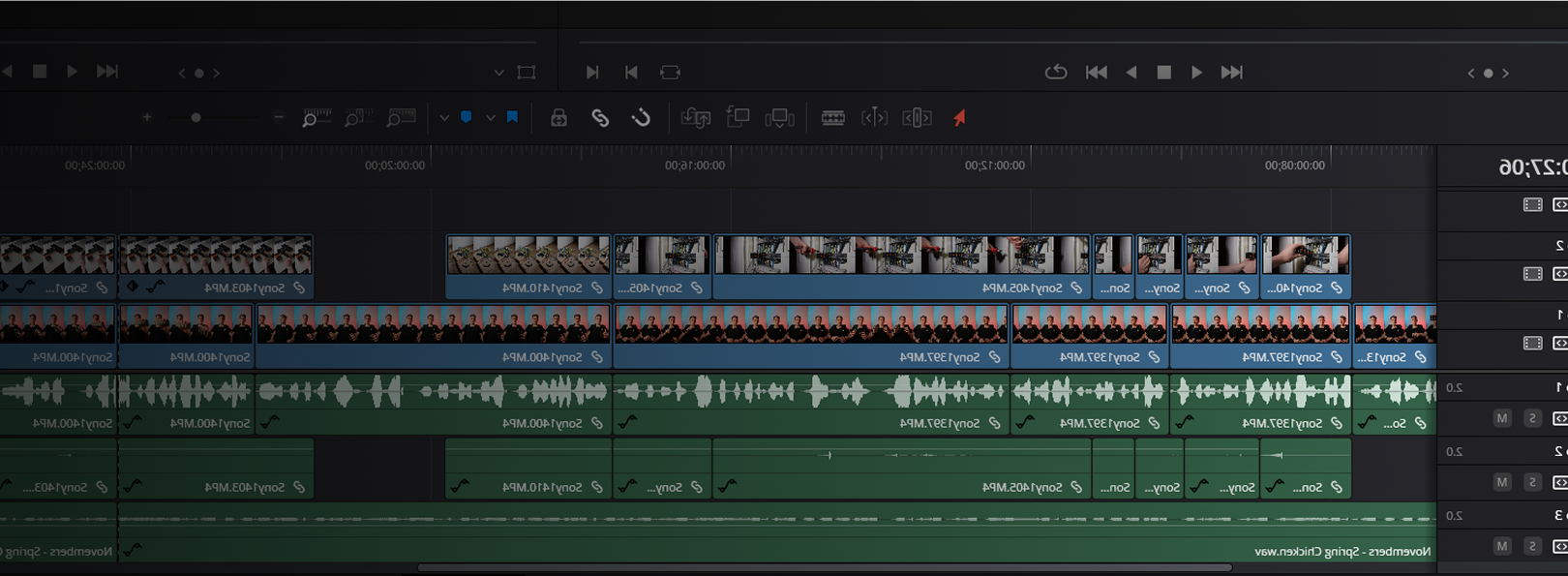Click the blue flag clip button
Screen dimensions: 1568x576
512,117
